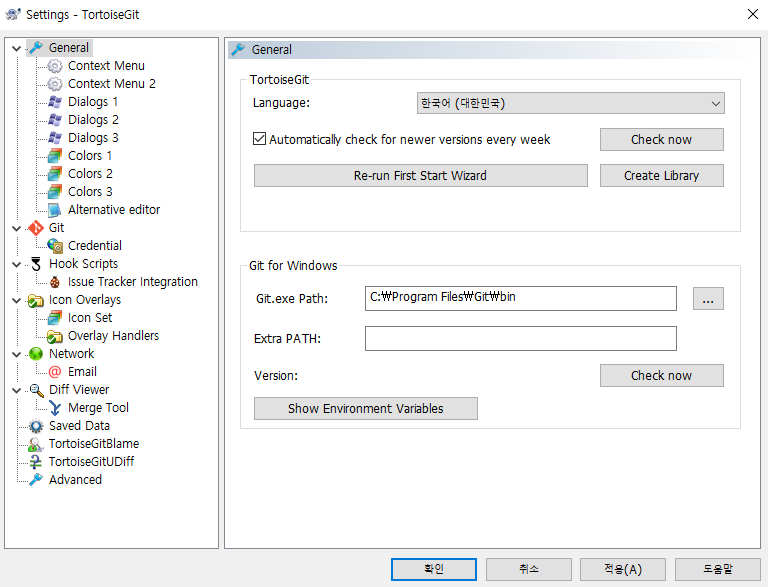Click the Extra PATH input field
Screen dimensions: 768x587
[x=521, y=339]
